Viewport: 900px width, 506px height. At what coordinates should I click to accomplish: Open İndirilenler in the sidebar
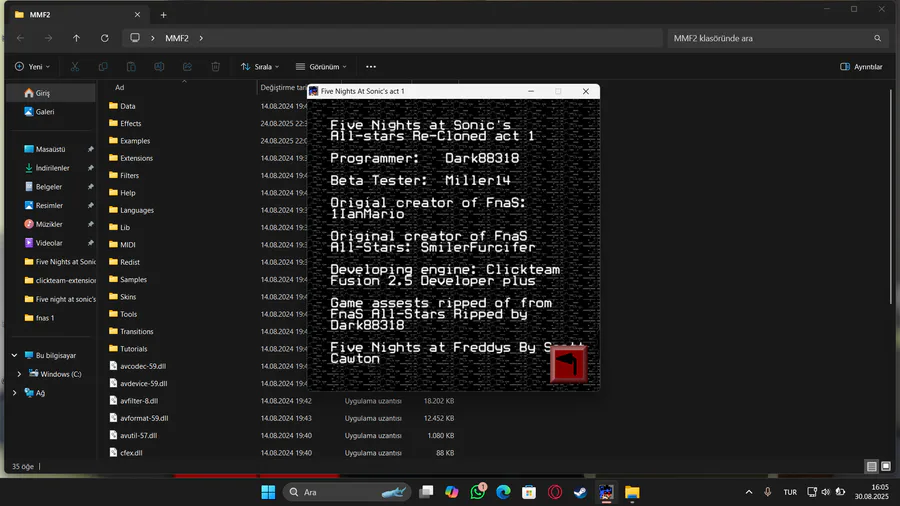click(x=51, y=168)
